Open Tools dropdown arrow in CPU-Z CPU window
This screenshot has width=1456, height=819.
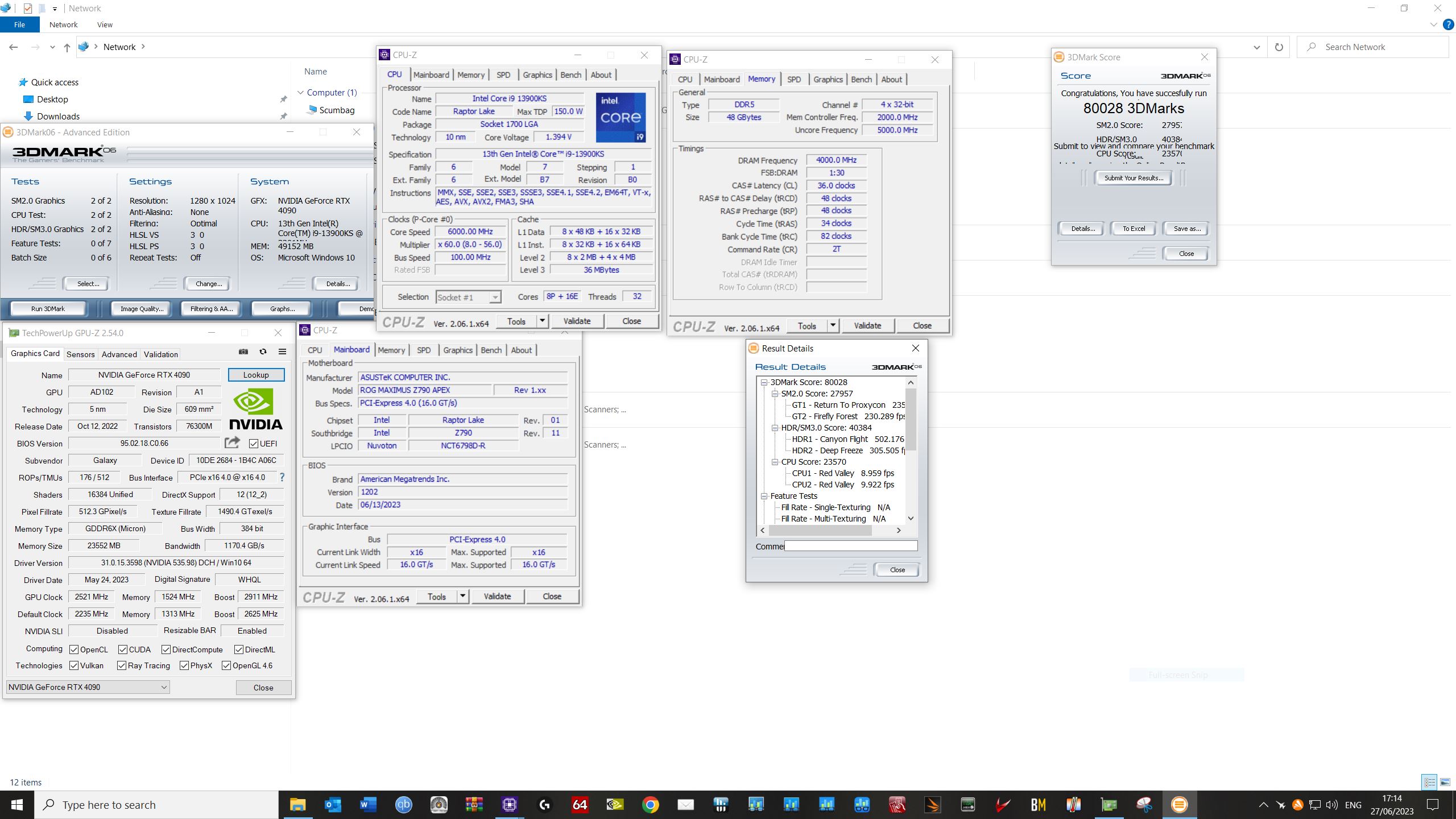pos(542,321)
